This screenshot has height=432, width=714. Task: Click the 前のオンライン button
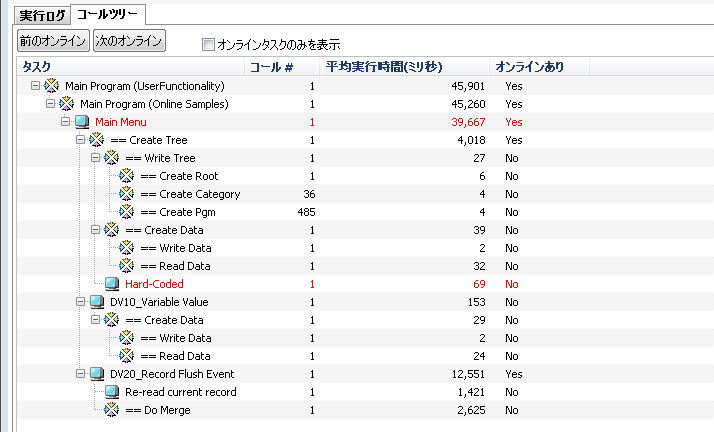(x=53, y=41)
